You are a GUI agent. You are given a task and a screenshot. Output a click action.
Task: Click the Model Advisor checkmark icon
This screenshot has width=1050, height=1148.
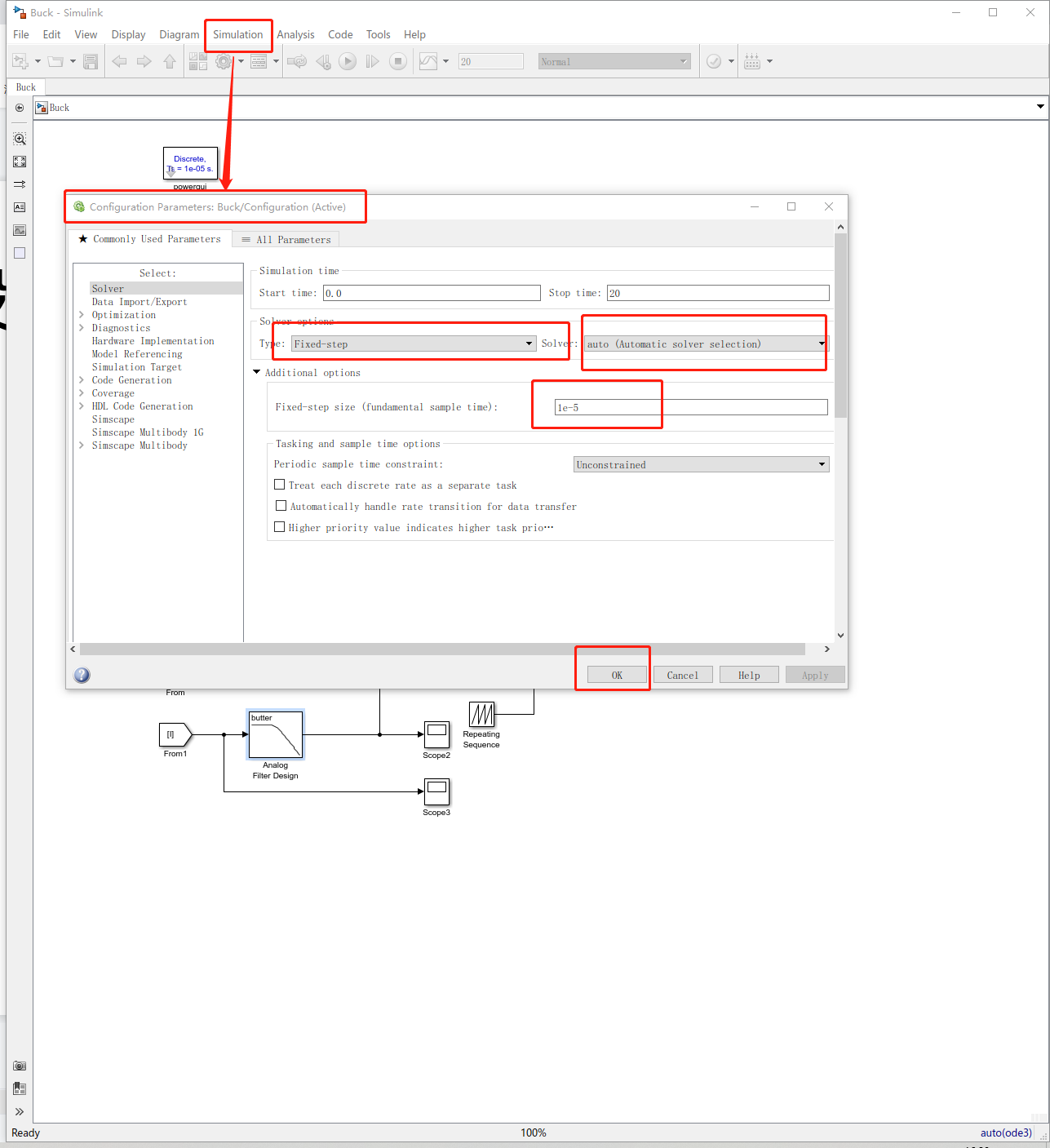tap(714, 61)
